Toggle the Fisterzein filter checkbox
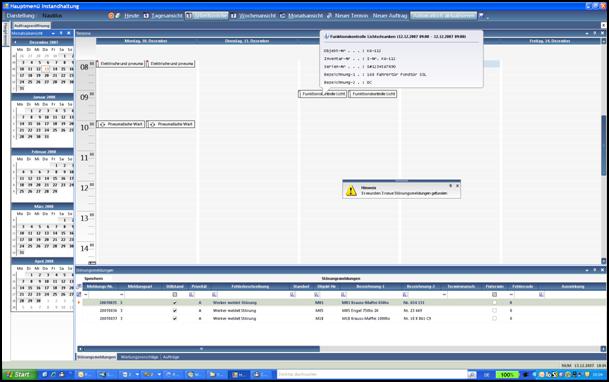 [x=494, y=295]
